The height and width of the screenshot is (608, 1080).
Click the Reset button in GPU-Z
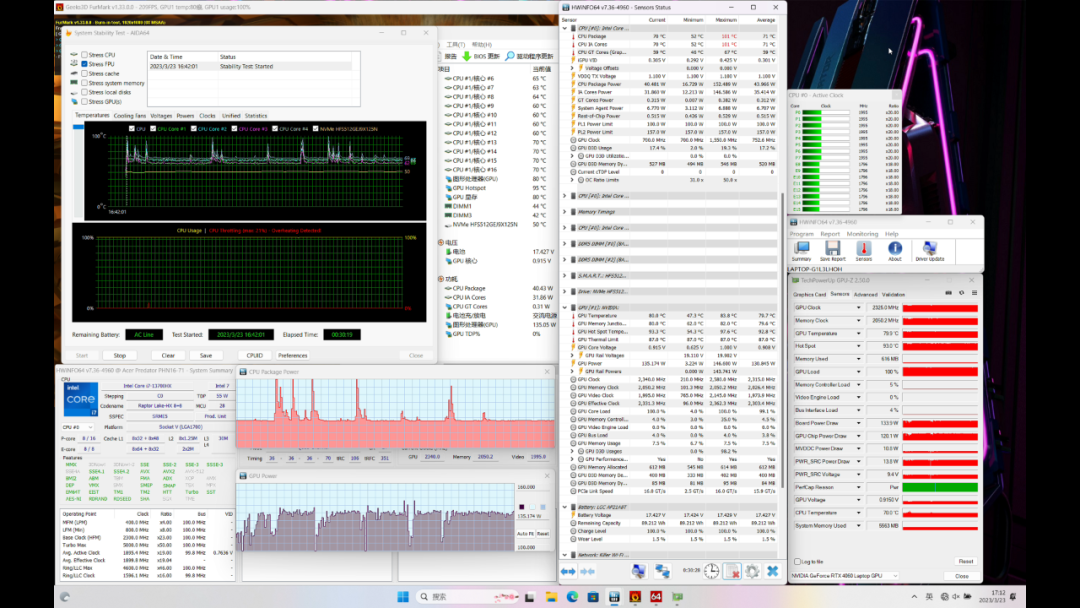pos(966,562)
